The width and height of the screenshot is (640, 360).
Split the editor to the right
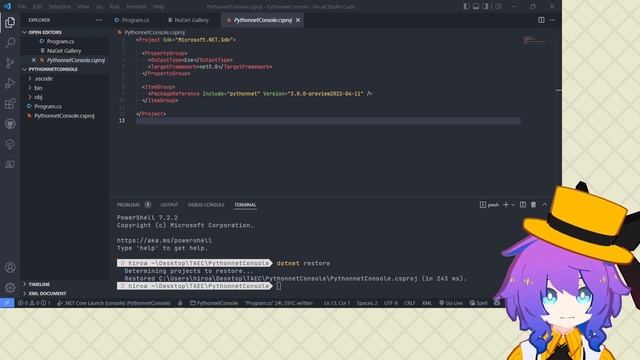pos(541,20)
